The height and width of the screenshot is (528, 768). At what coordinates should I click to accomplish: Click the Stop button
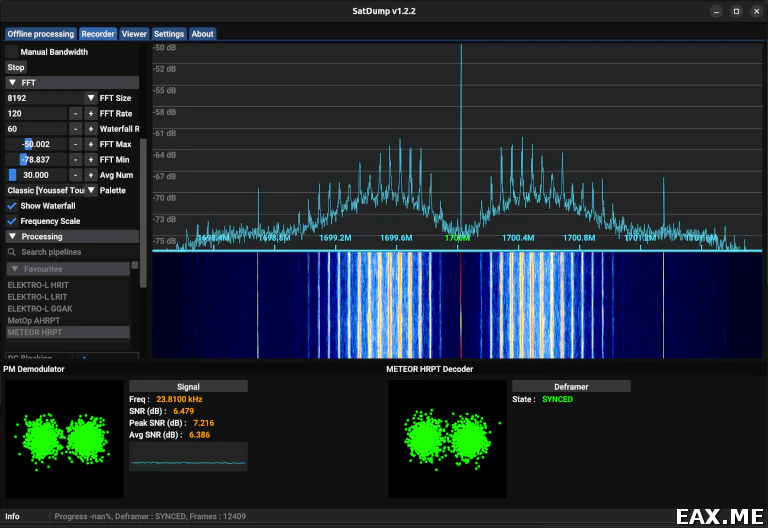pos(16,67)
